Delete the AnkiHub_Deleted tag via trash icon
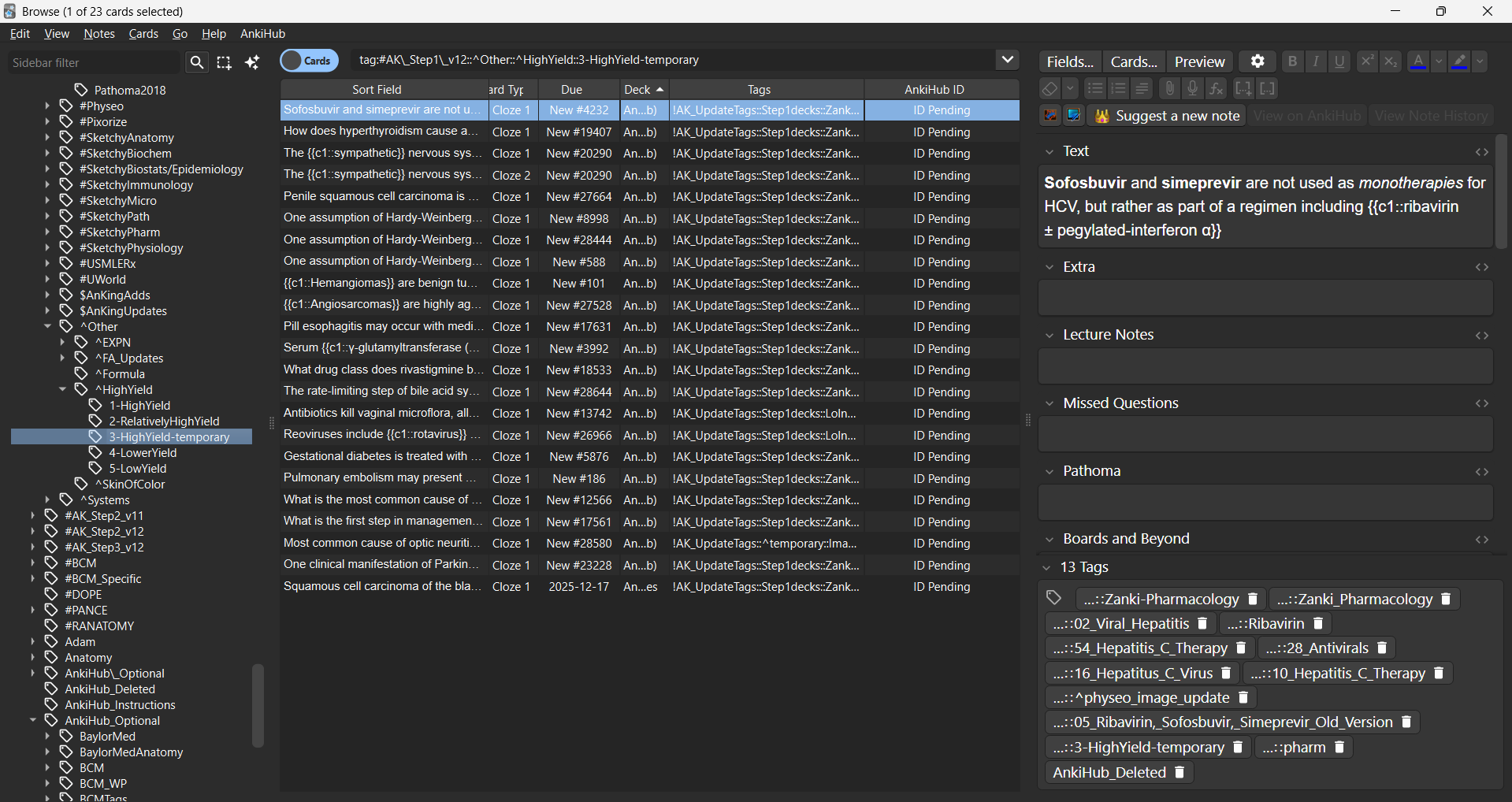 pos(1180,772)
